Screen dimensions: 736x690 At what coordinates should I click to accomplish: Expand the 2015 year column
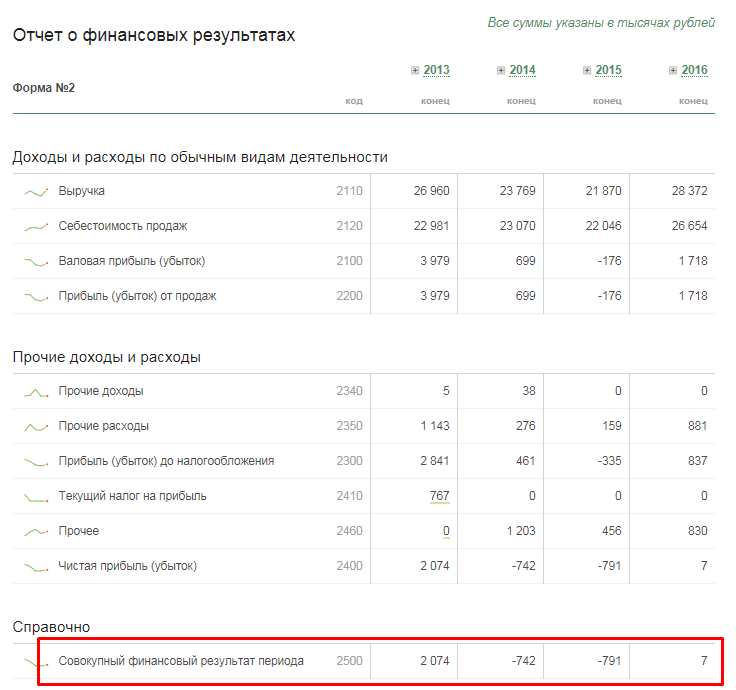point(587,70)
